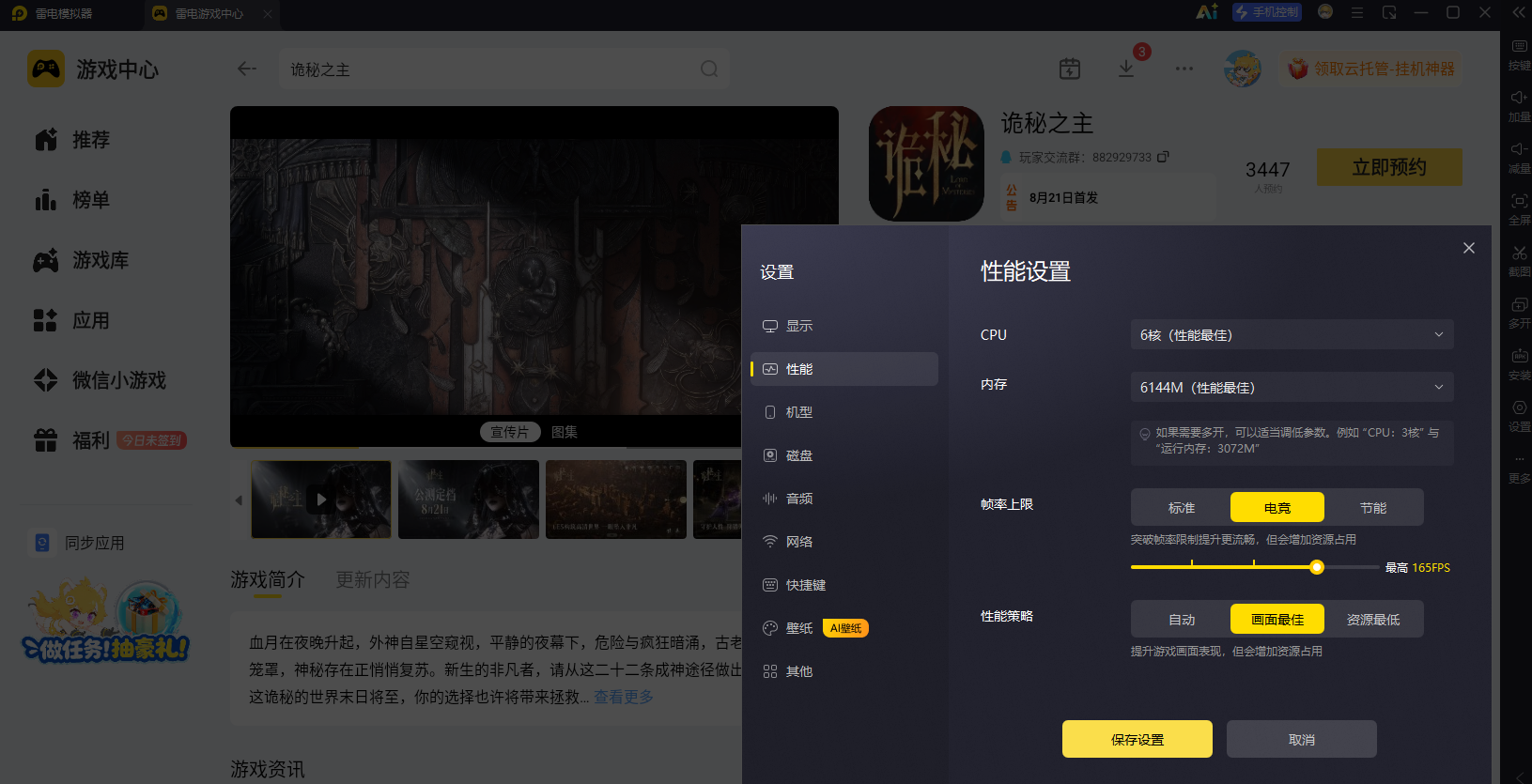The image size is (1532, 784).
Task: Copy the player group number 882929733
Action: pos(1163,157)
